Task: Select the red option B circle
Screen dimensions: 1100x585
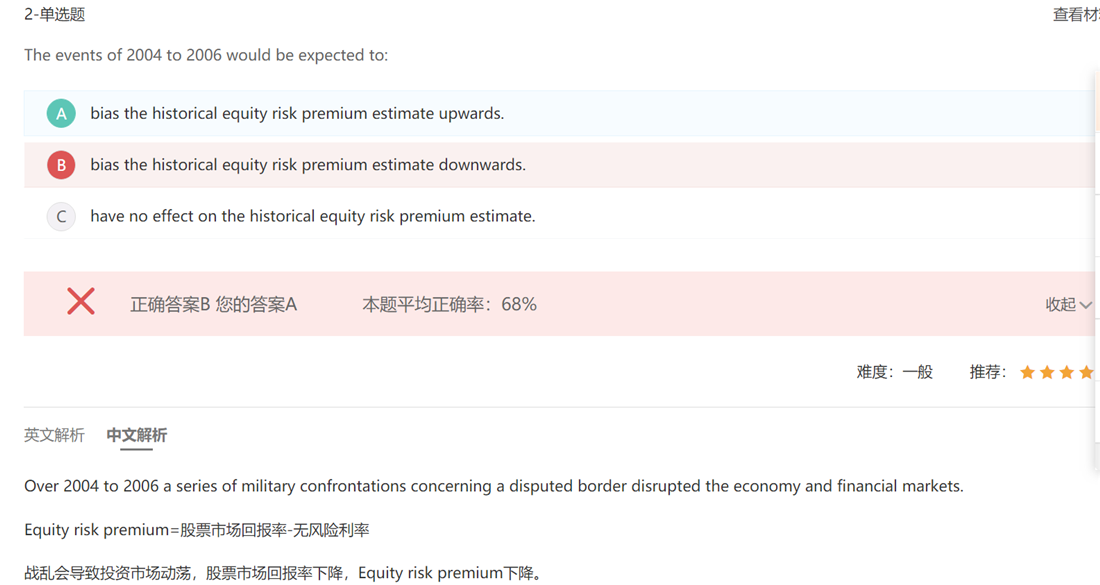Action: pos(61,165)
